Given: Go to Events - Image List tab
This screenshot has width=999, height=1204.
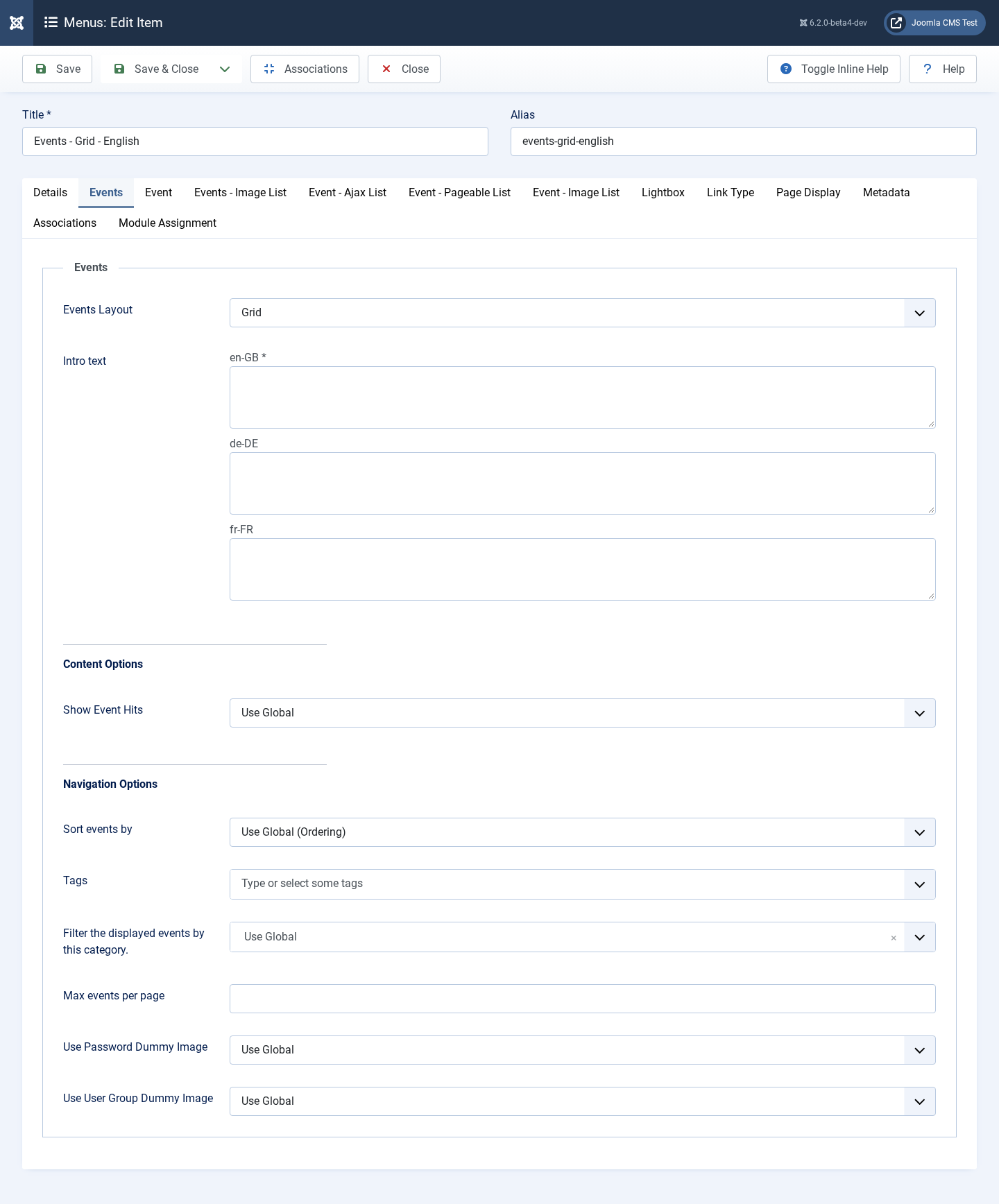Looking at the screenshot, I should click(240, 193).
